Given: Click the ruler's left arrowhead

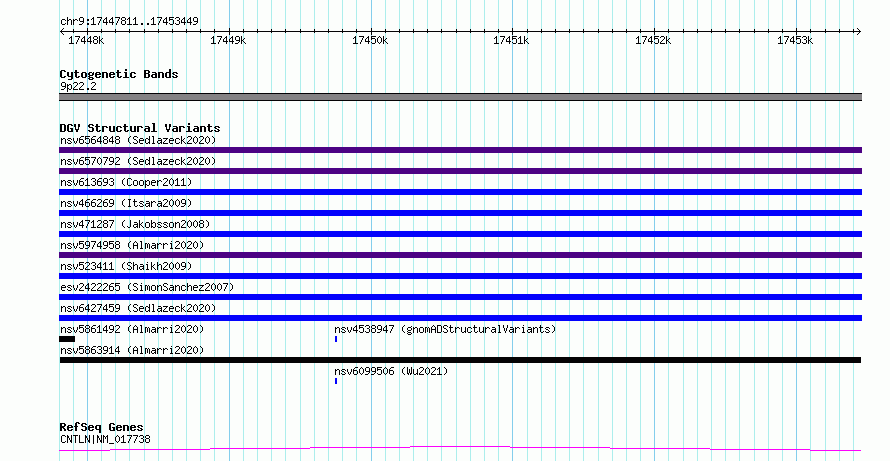Looking at the screenshot, I should (x=62, y=32).
